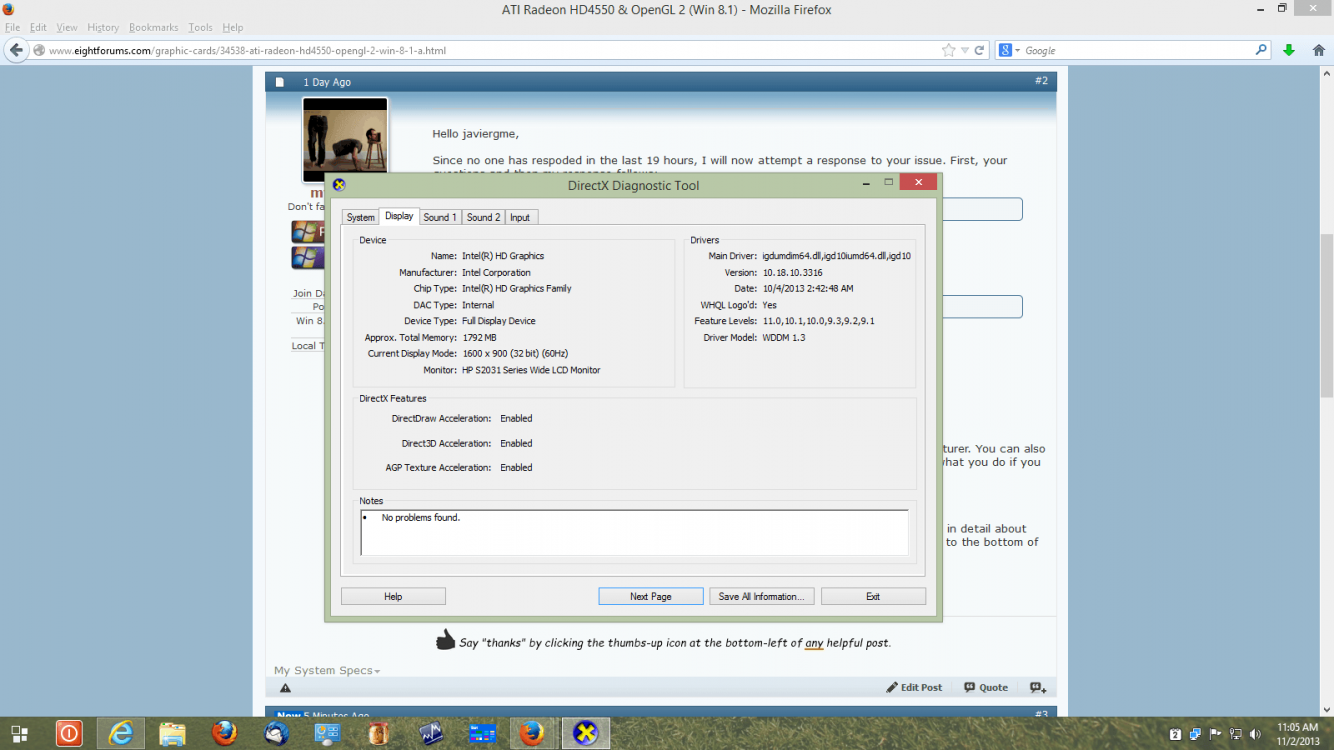Open Action Center flag tray icon
This screenshot has height=750, width=1334.
point(1215,734)
